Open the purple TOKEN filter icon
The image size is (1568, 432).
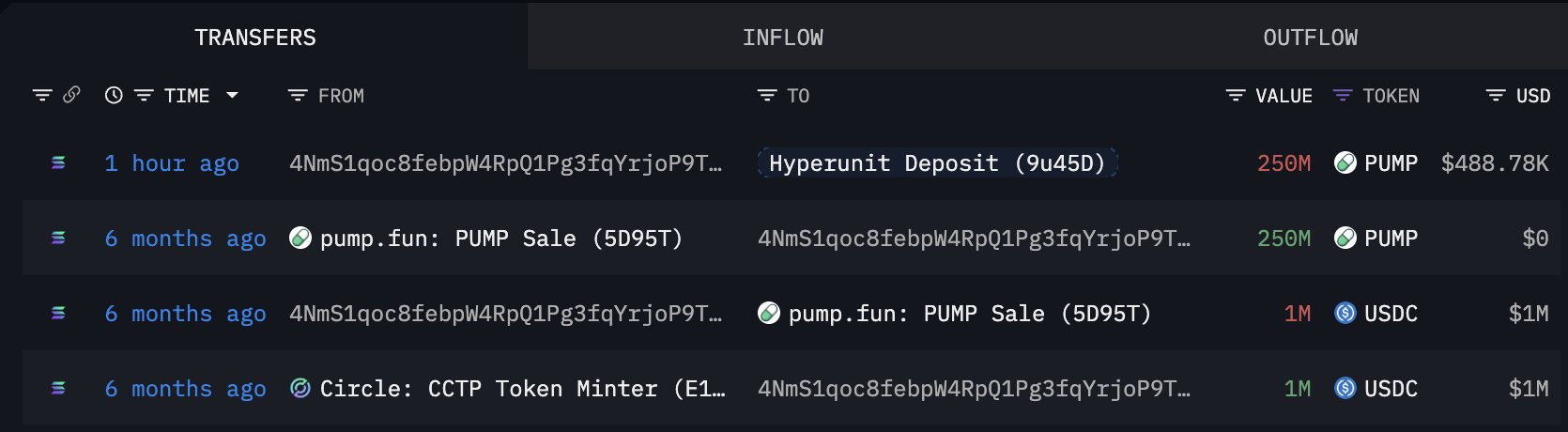[x=1343, y=96]
